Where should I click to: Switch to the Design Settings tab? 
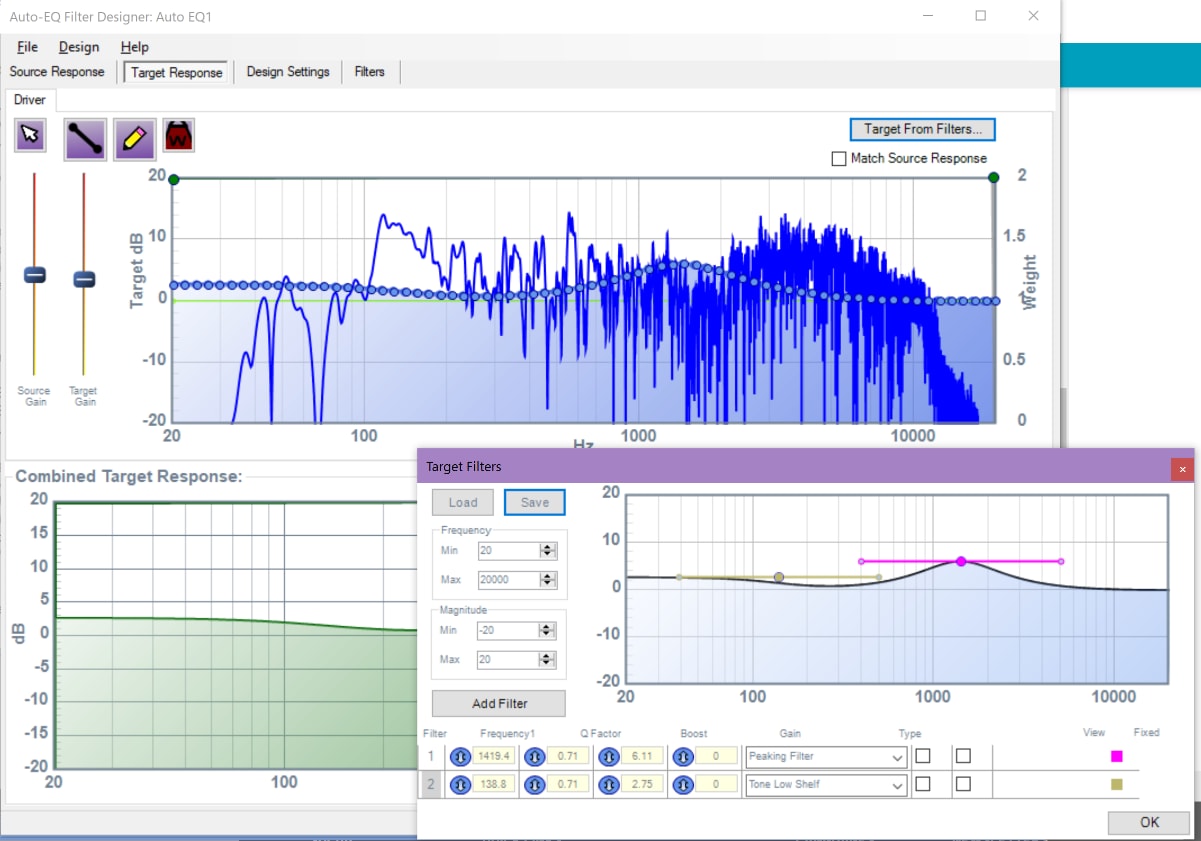click(x=288, y=72)
